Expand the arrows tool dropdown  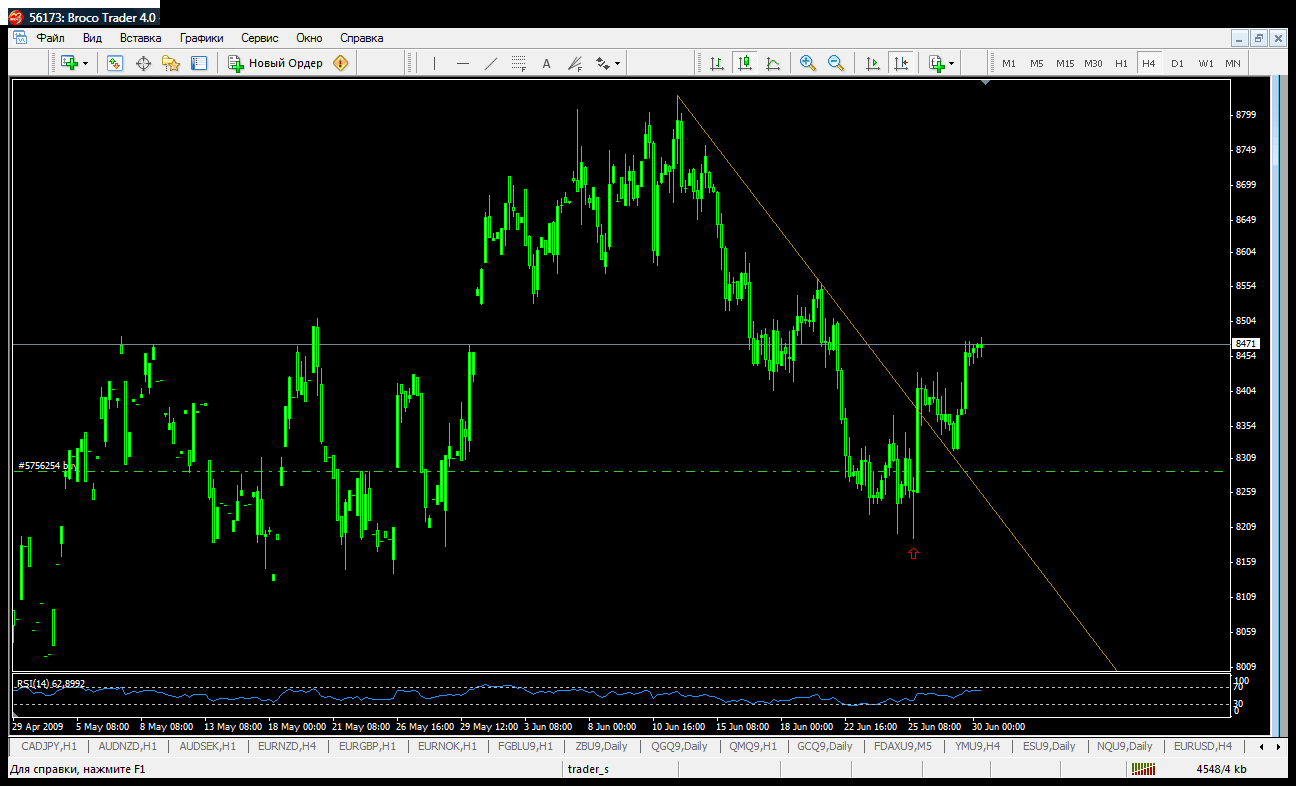(x=618, y=63)
